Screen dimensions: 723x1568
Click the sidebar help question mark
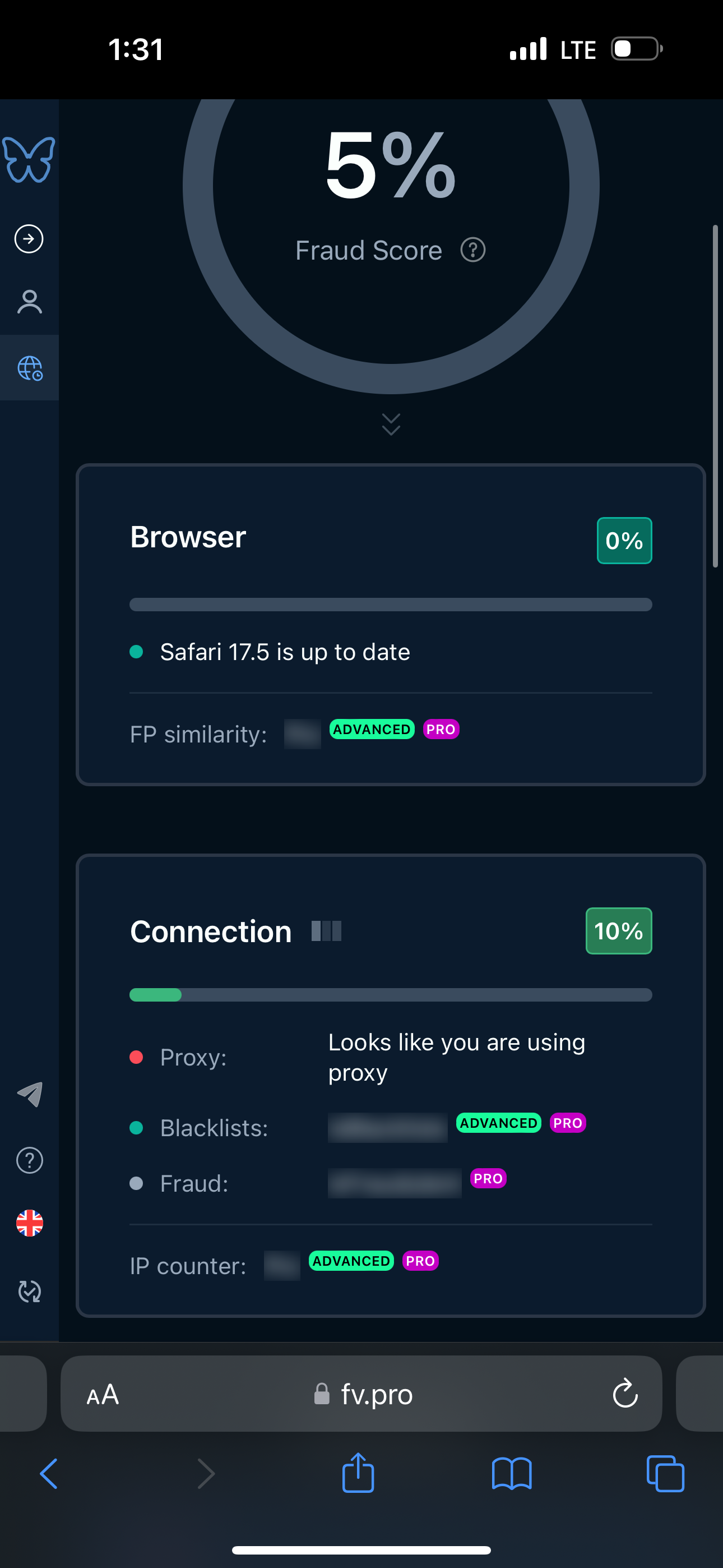point(29,1160)
